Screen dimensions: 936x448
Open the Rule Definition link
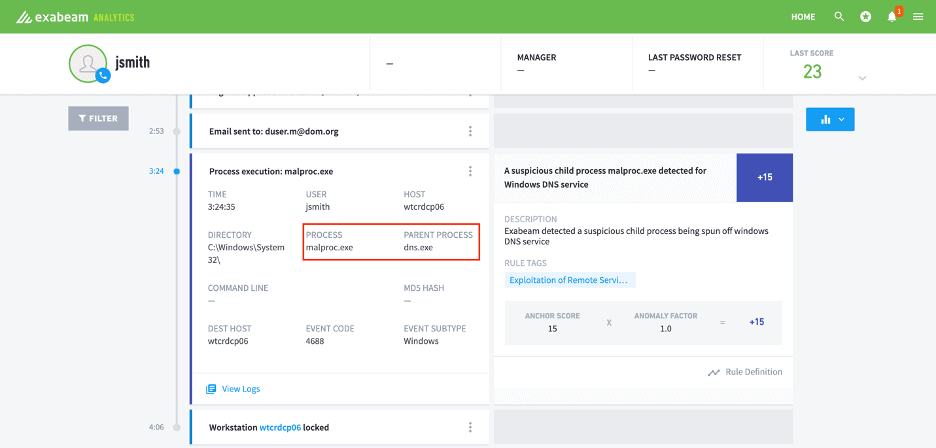754,372
